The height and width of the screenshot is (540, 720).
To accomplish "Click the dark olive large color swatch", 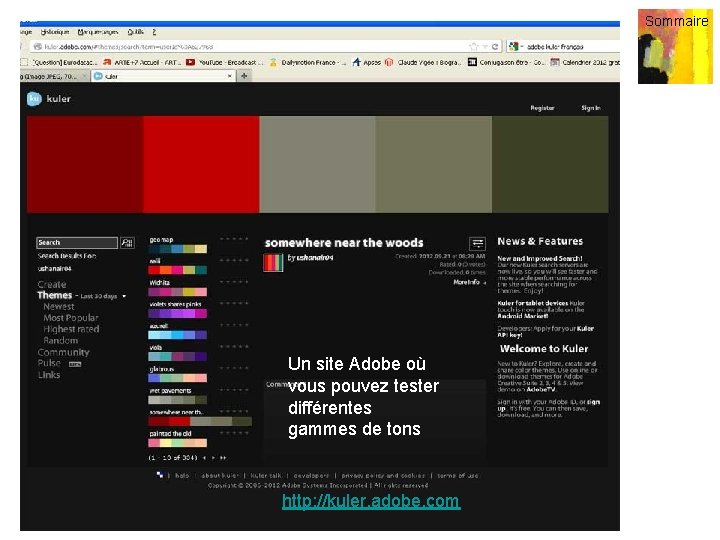I will (550, 164).
